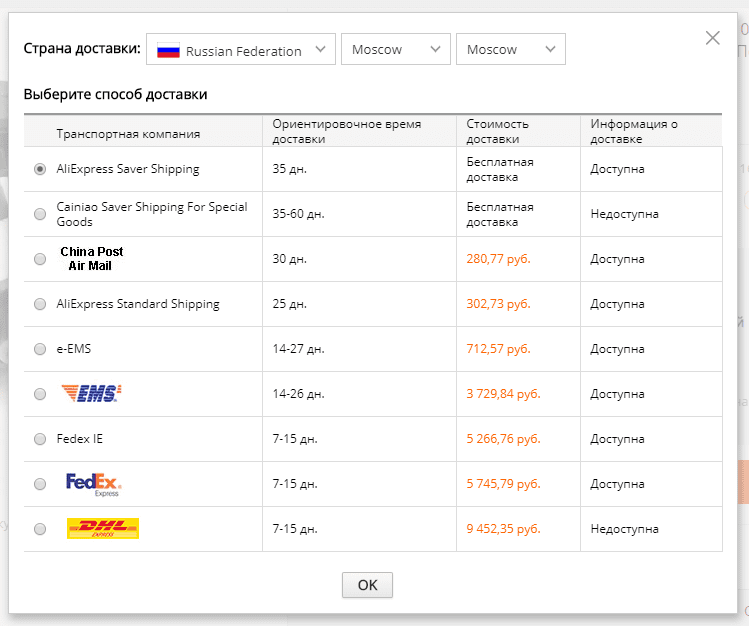Click the 'Fedex IE' label
749x626 pixels.
pyautogui.click(x=79, y=439)
